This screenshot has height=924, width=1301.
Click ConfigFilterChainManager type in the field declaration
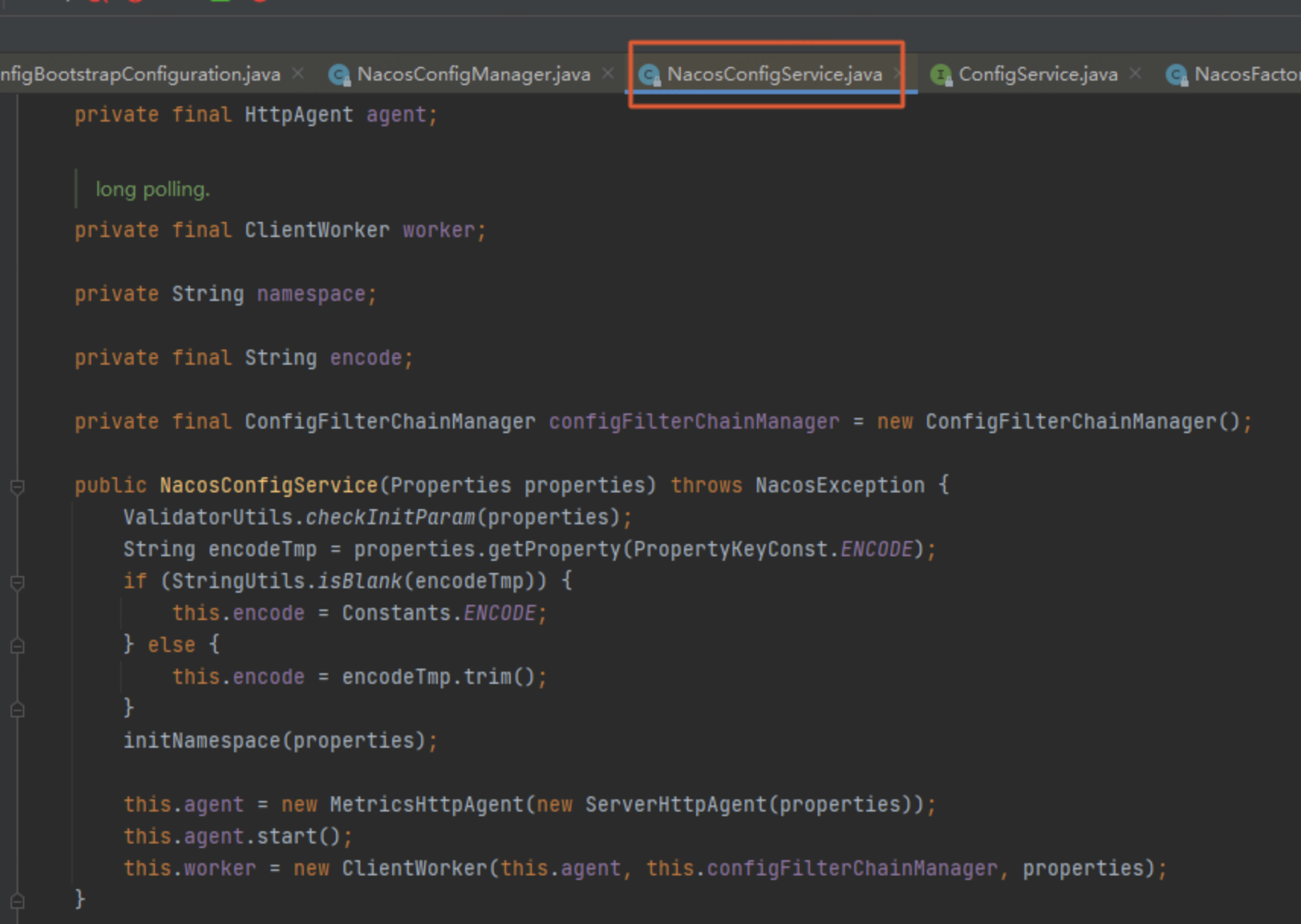390,422
